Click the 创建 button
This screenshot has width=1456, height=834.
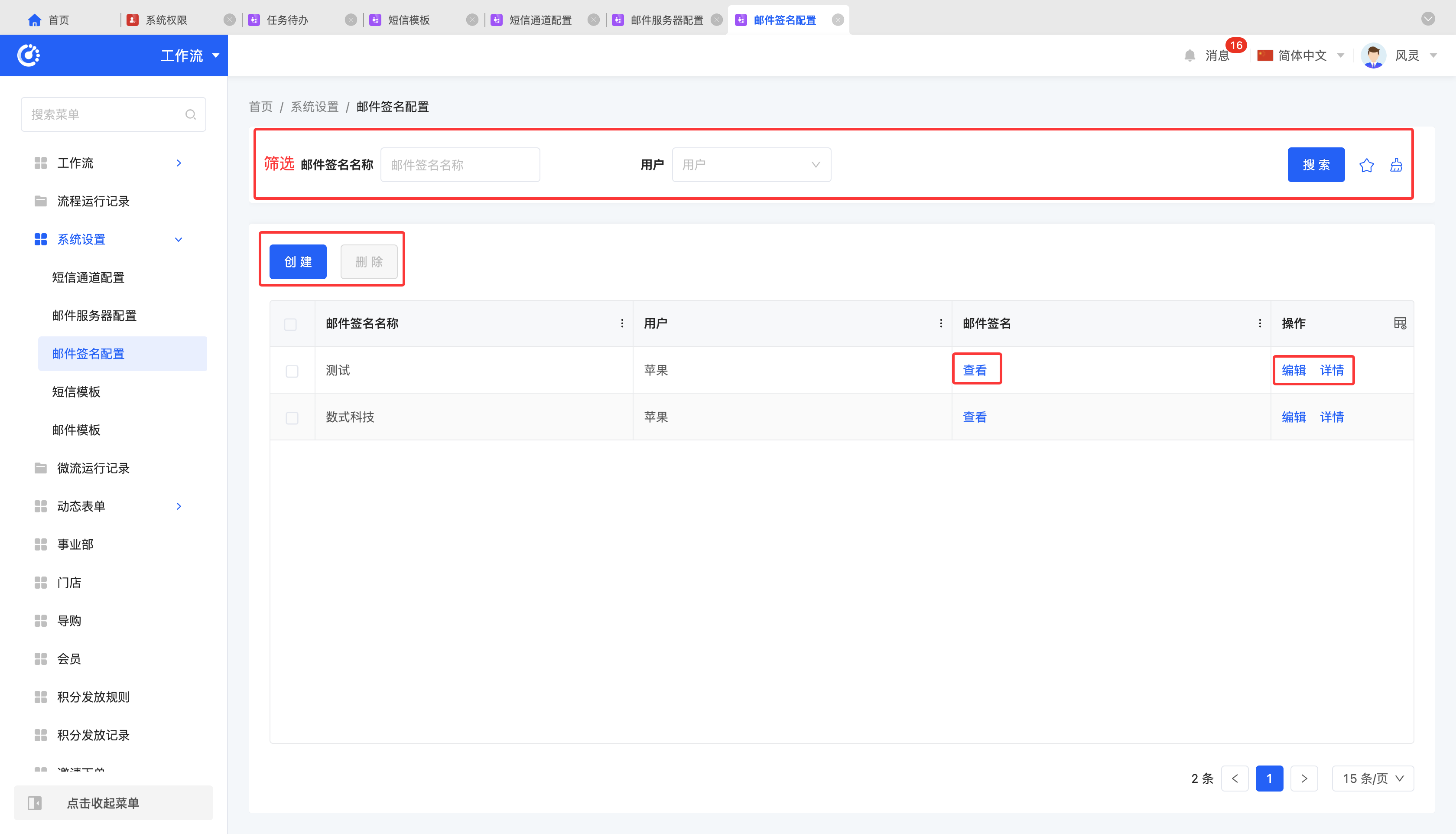coord(298,262)
